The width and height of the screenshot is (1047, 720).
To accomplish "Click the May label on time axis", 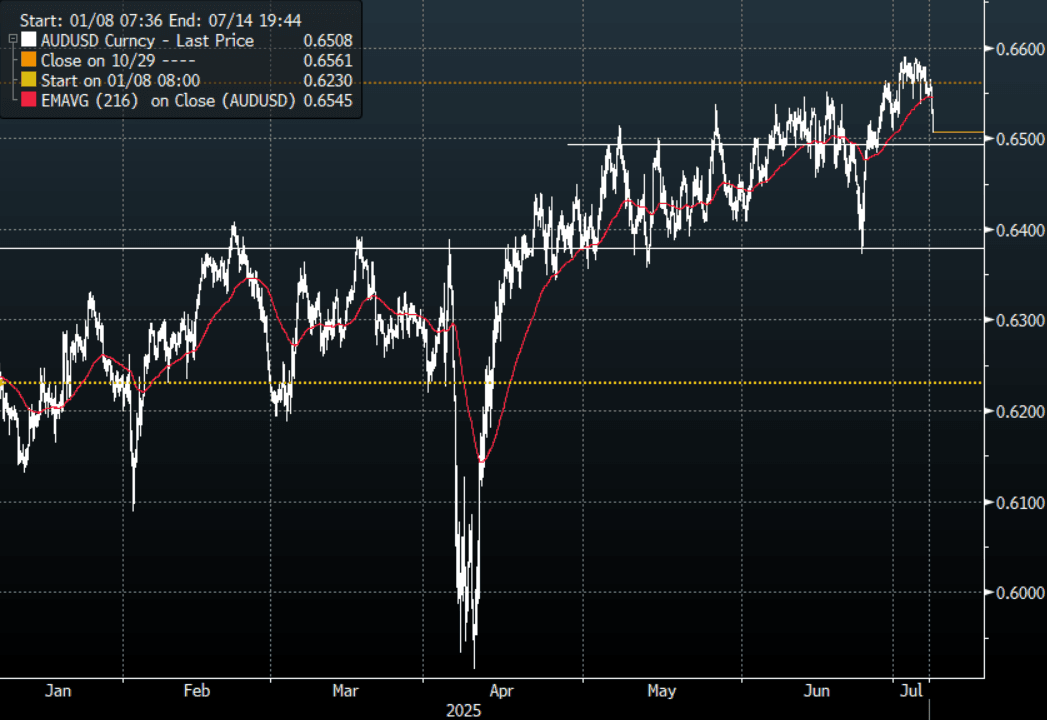I will coord(662,691).
